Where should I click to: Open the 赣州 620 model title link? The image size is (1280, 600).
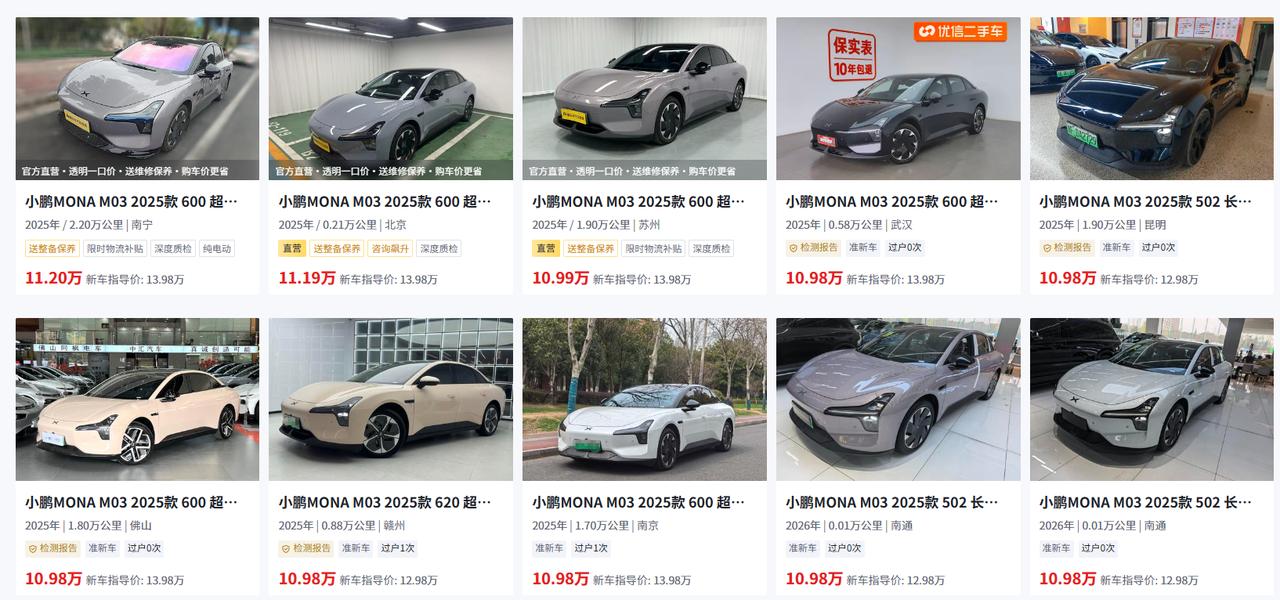385,503
